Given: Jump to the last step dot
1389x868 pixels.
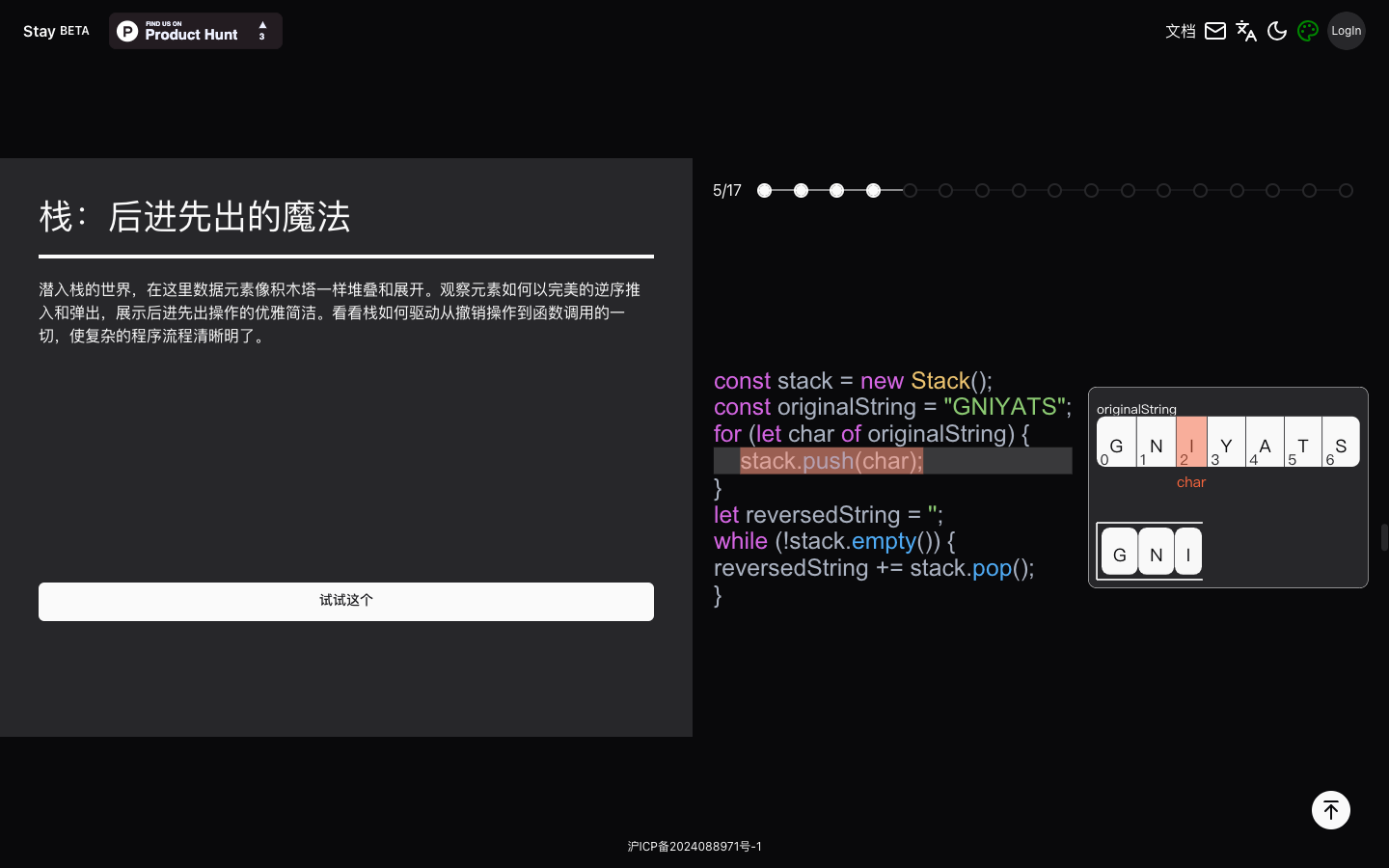Looking at the screenshot, I should pyautogui.click(x=1346, y=191).
